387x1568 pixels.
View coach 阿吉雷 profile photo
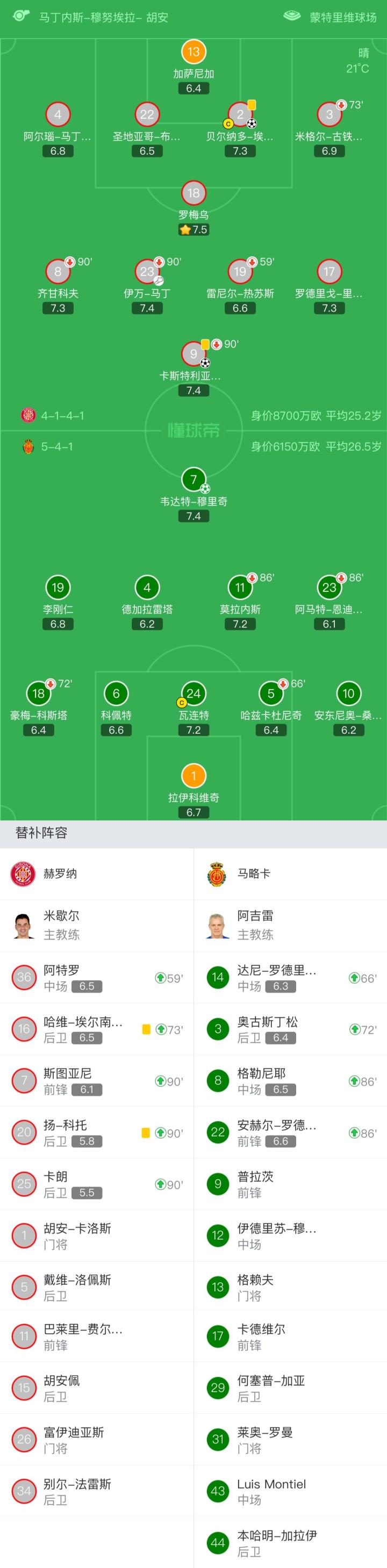click(218, 925)
